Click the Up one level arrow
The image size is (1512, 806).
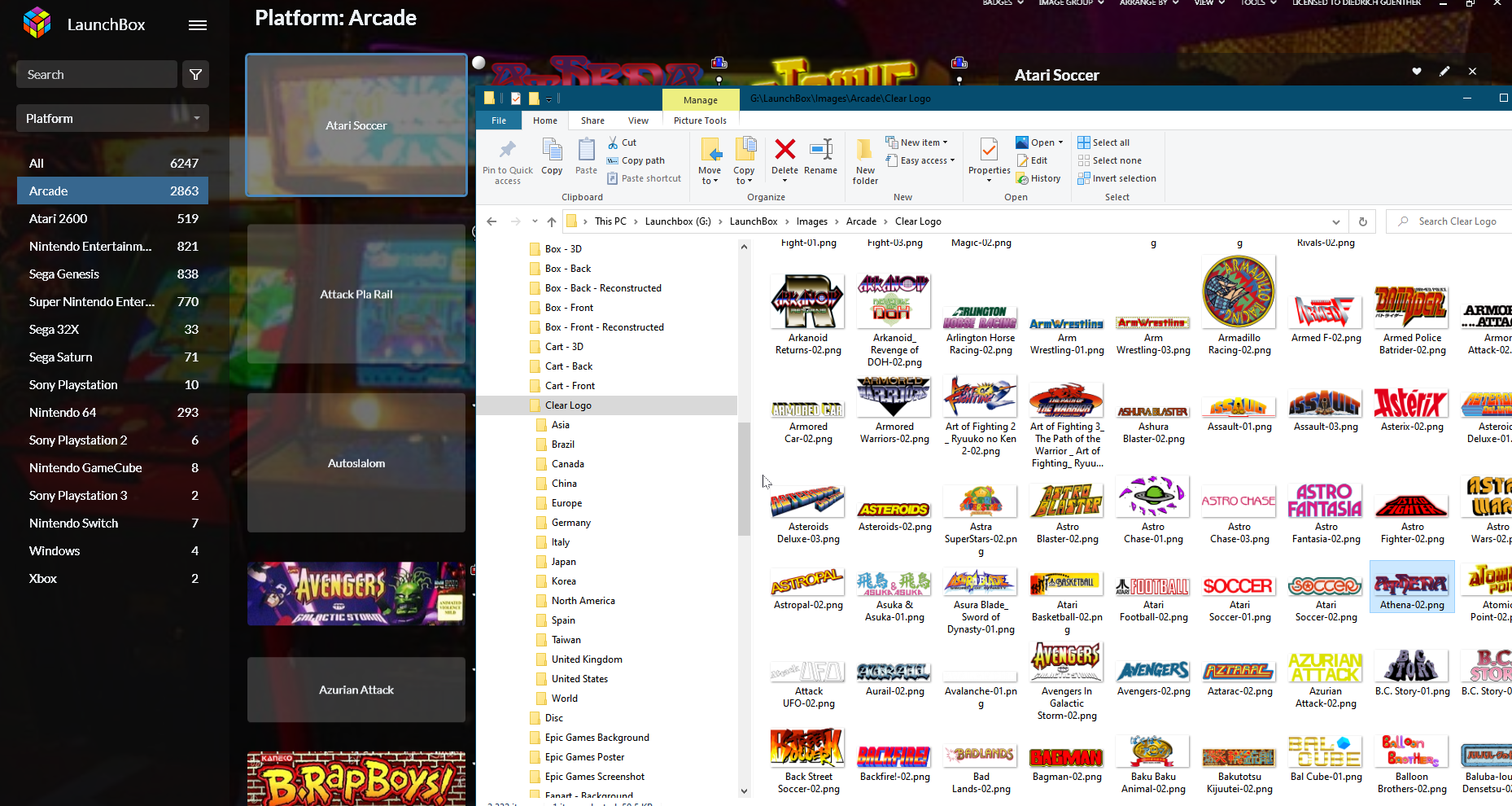[x=552, y=221]
